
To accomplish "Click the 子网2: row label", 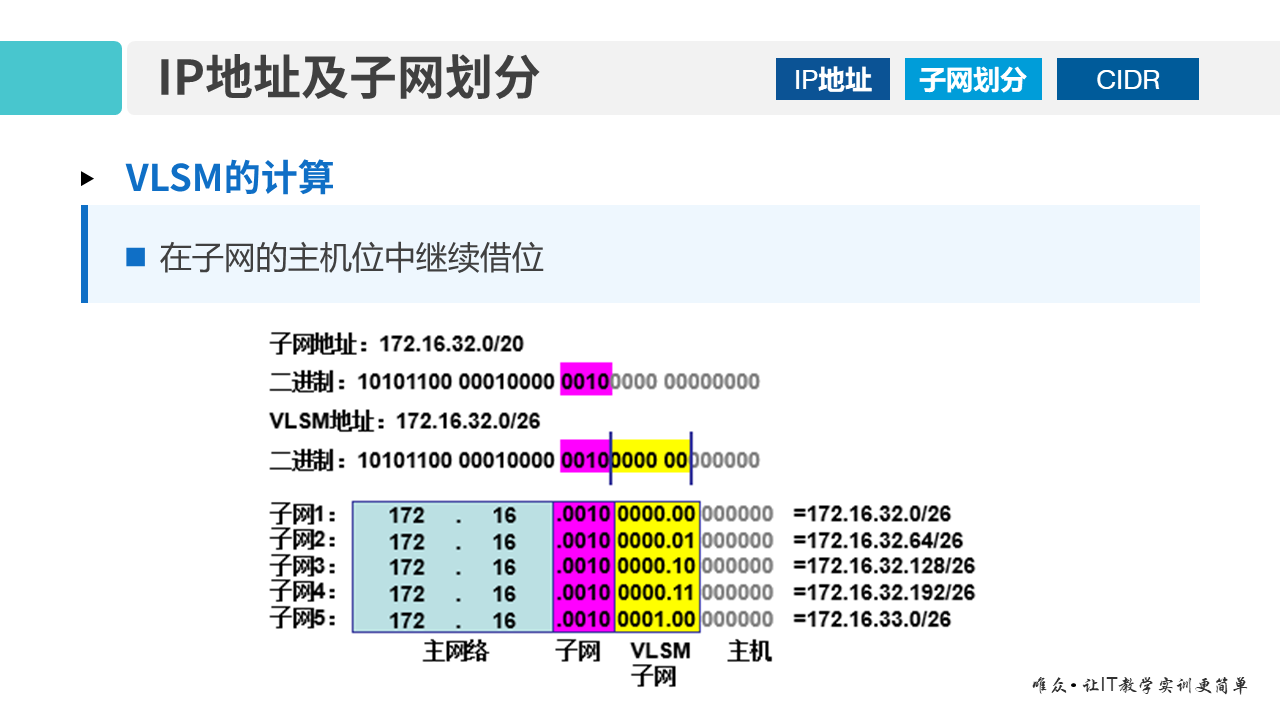I will click(303, 540).
